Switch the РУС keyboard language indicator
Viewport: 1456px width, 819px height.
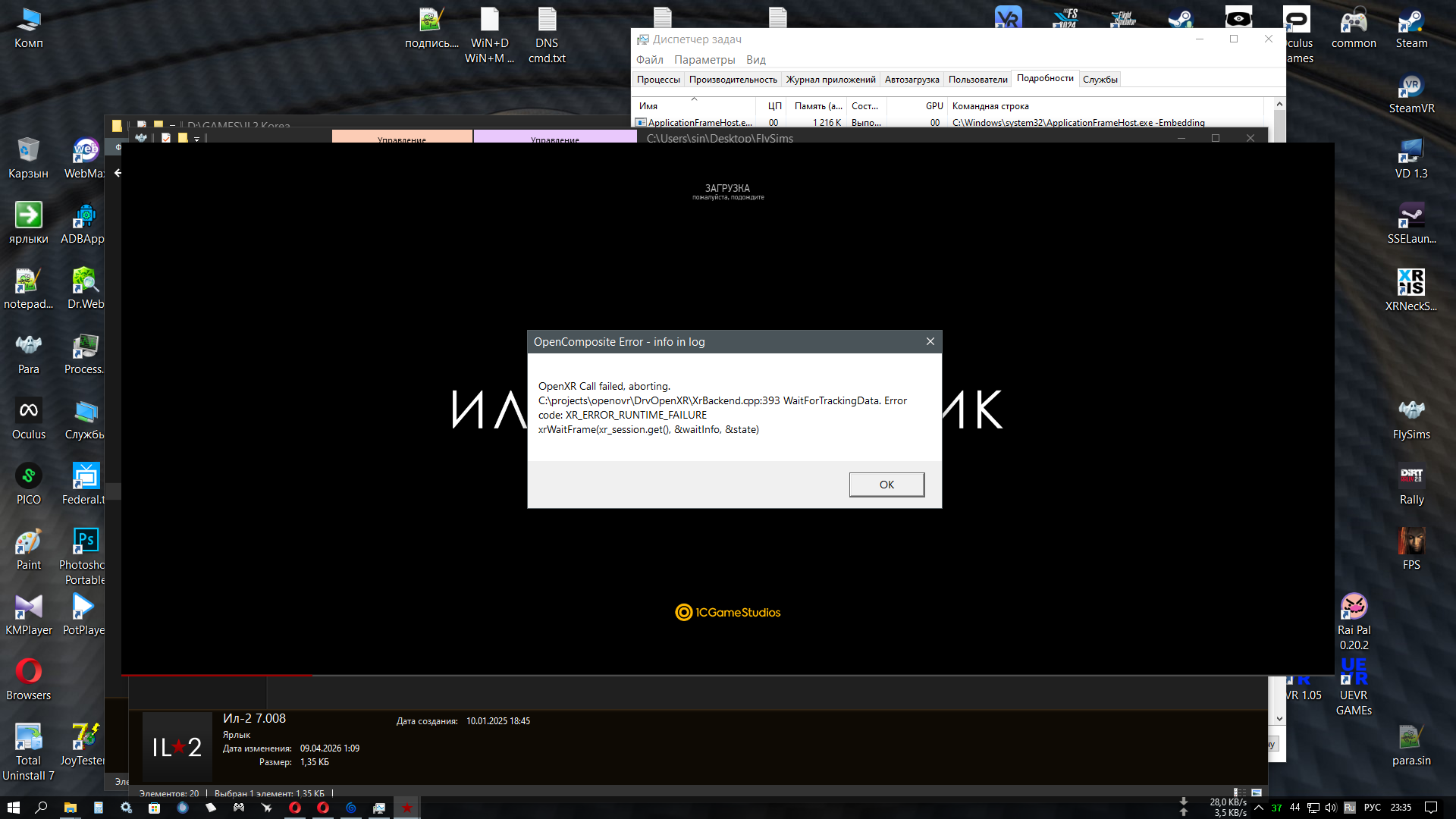(1373, 808)
